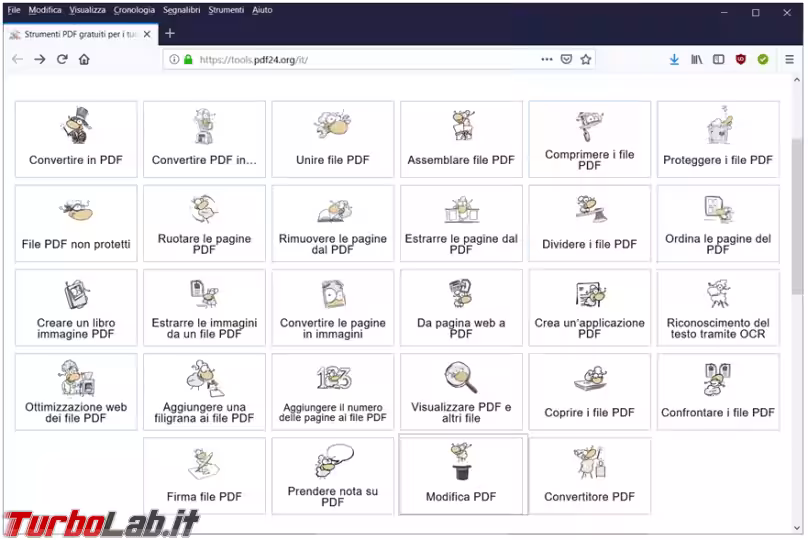This screenshot has height=540, width=808.
Task: Select Ottimizzazione web dei file PDF
Action: point(76,392)
